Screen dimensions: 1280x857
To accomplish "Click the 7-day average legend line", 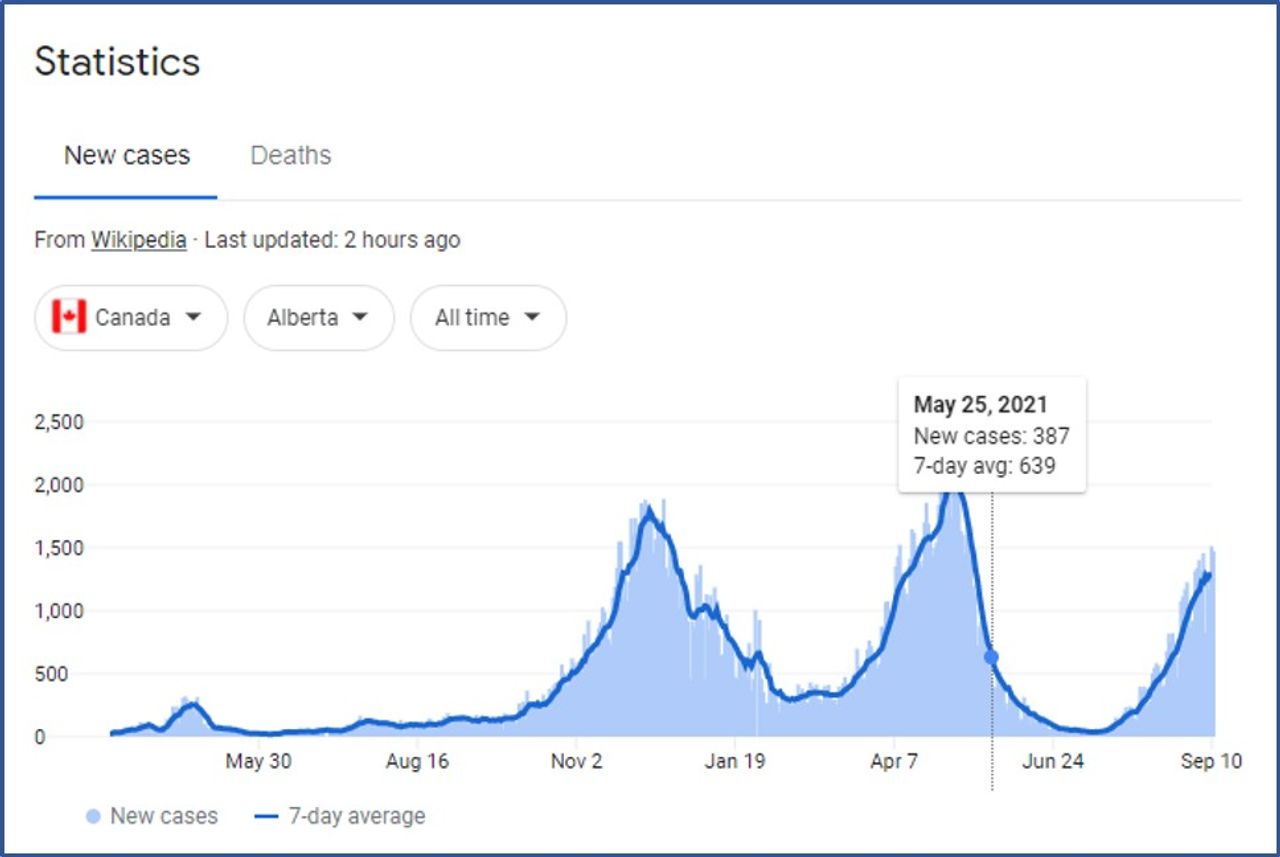I will coord(266,817).
